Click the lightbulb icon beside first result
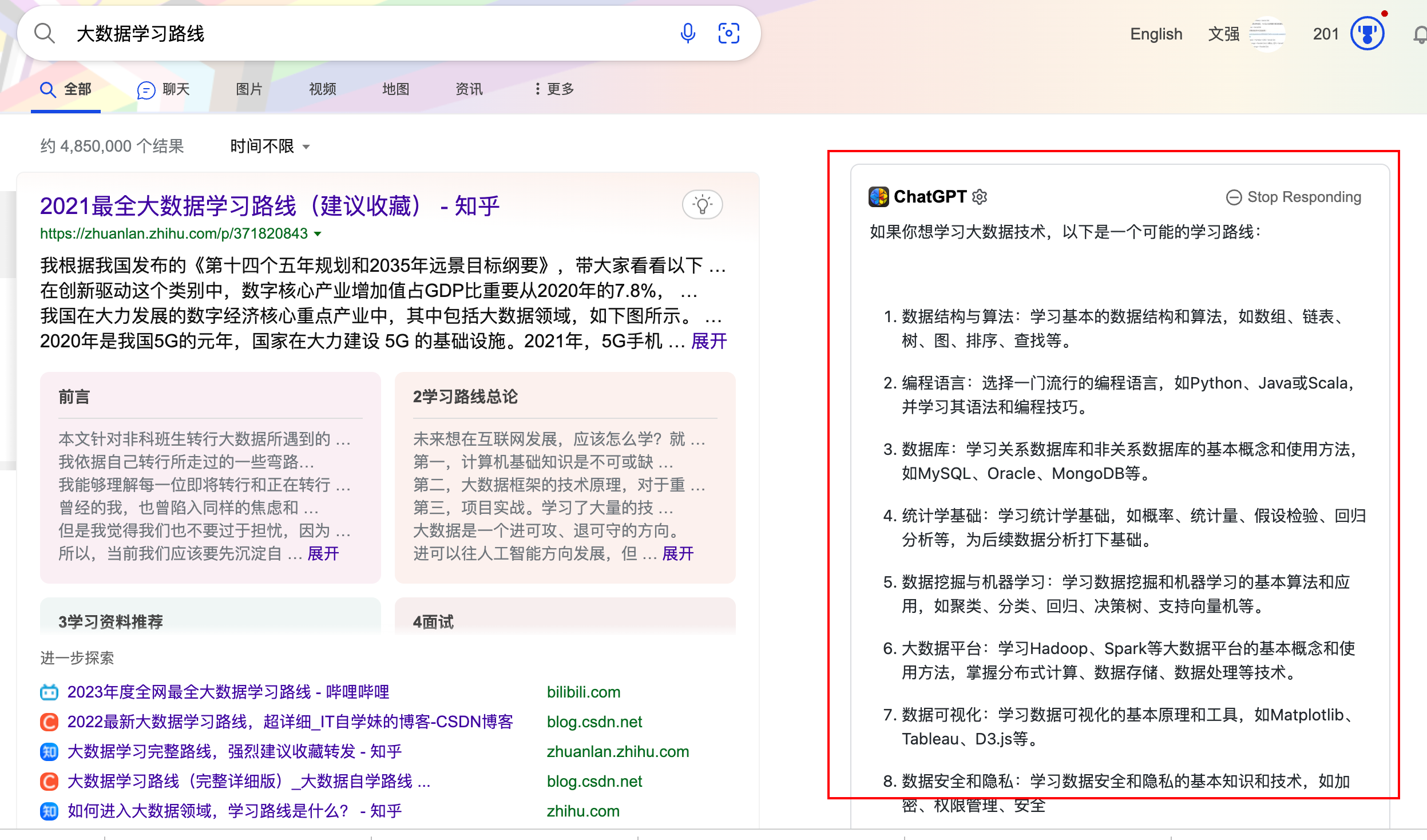The image size is (1427, 840). coord(702,204)
